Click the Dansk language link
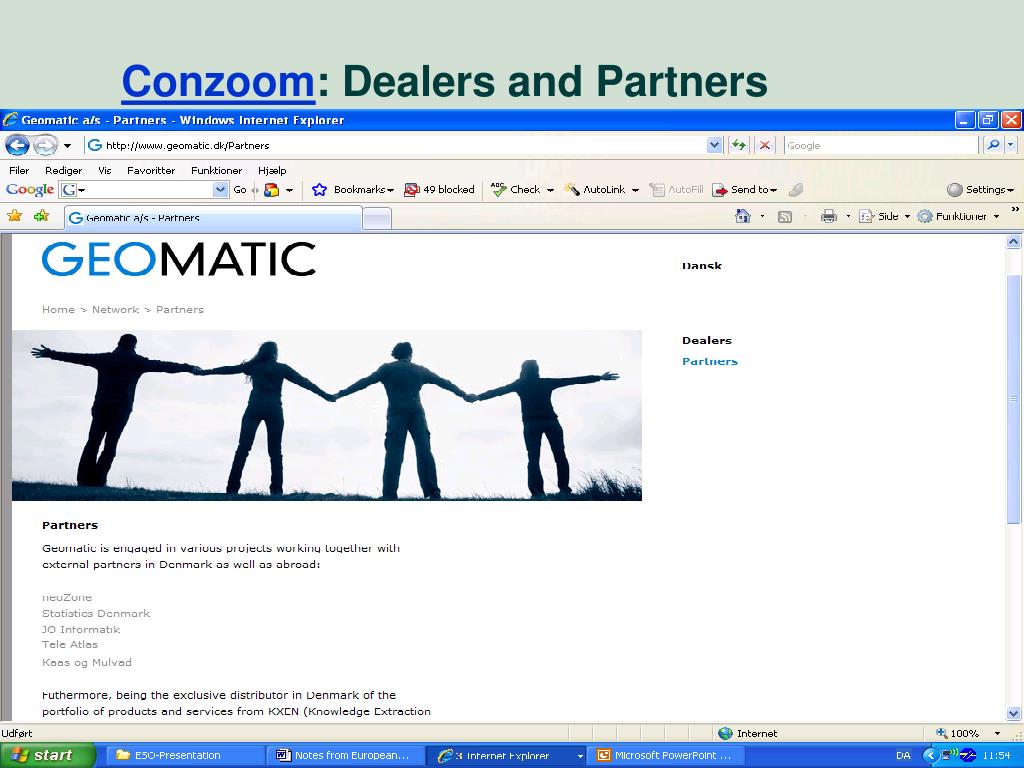This screenshot has width=1024, height=768. coord(702,266)
